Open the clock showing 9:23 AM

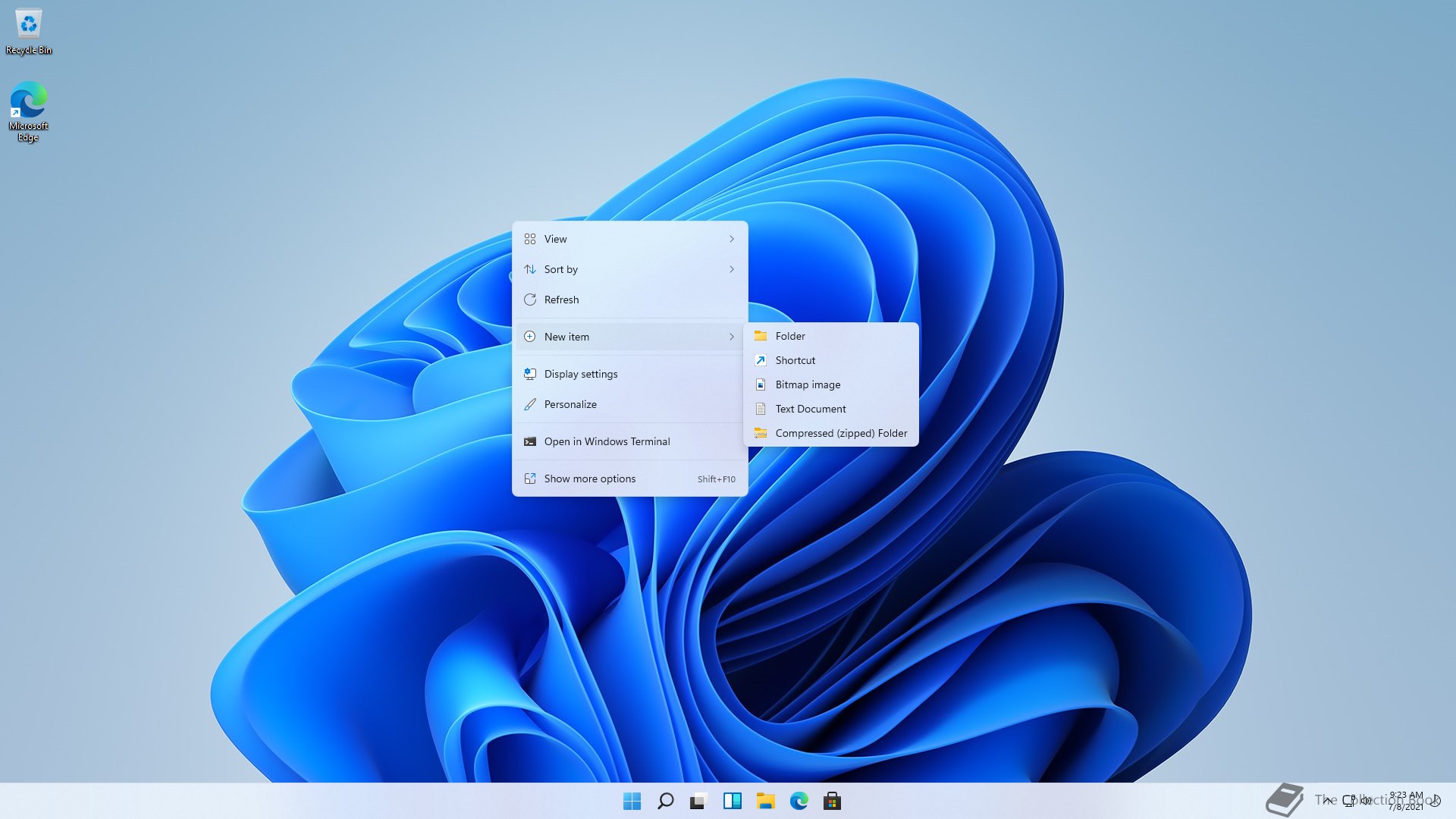tap(1405, 801)
